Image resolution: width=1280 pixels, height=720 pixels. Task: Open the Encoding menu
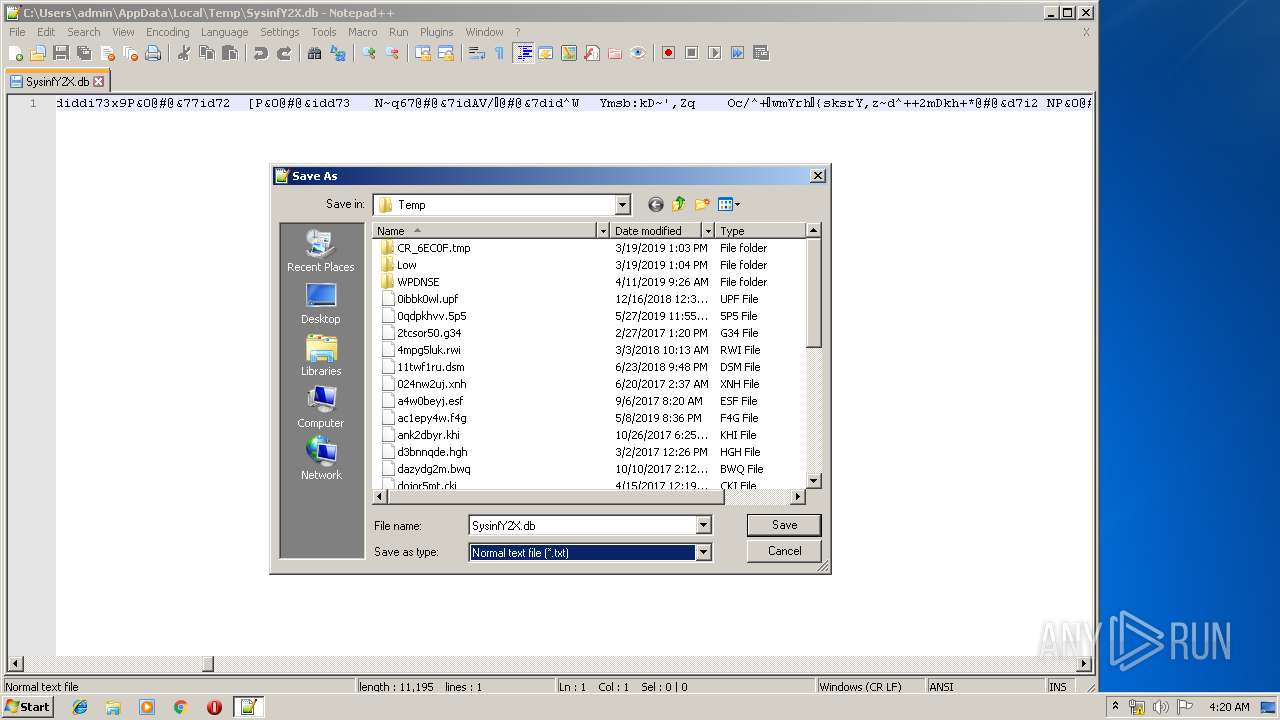tap(167, 32)
